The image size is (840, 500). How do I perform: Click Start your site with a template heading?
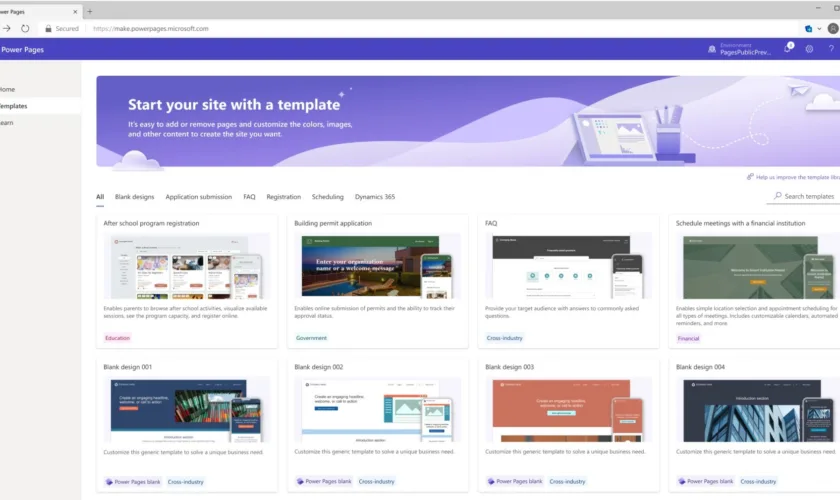coord(234,105)
